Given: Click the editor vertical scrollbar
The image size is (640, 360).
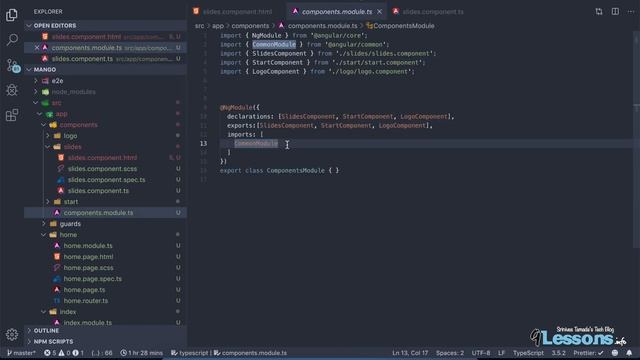Looking at the screenshot, I should pos(636,139).
